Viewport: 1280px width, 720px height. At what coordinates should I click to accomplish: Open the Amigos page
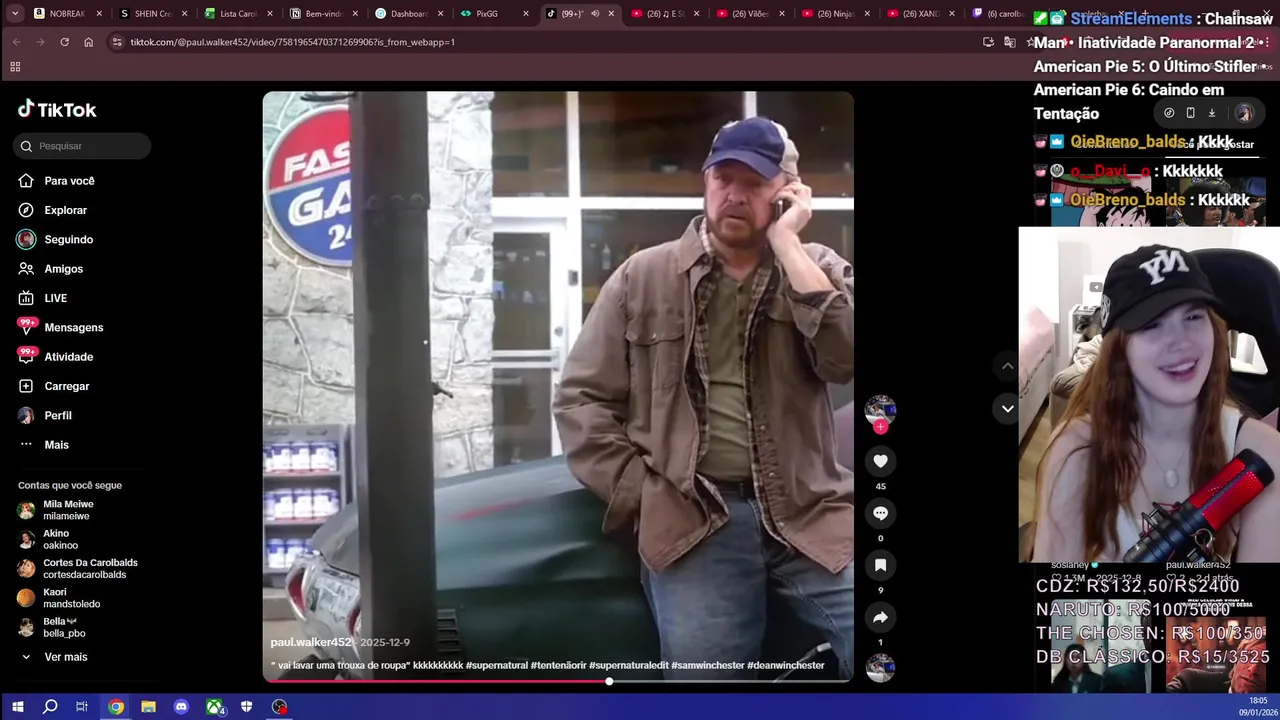50,269
